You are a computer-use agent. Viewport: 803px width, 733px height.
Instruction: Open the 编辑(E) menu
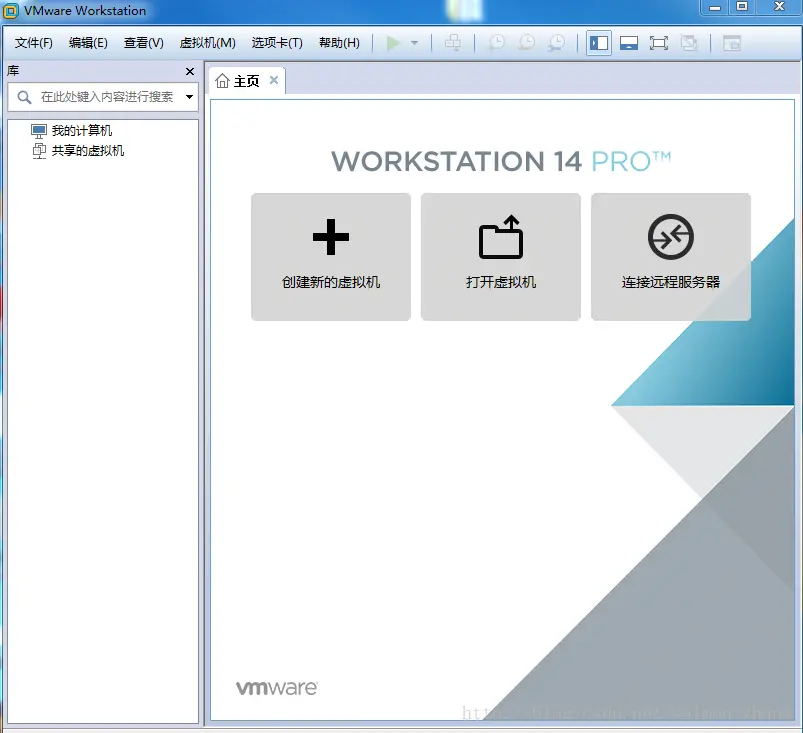coord(88,43)
